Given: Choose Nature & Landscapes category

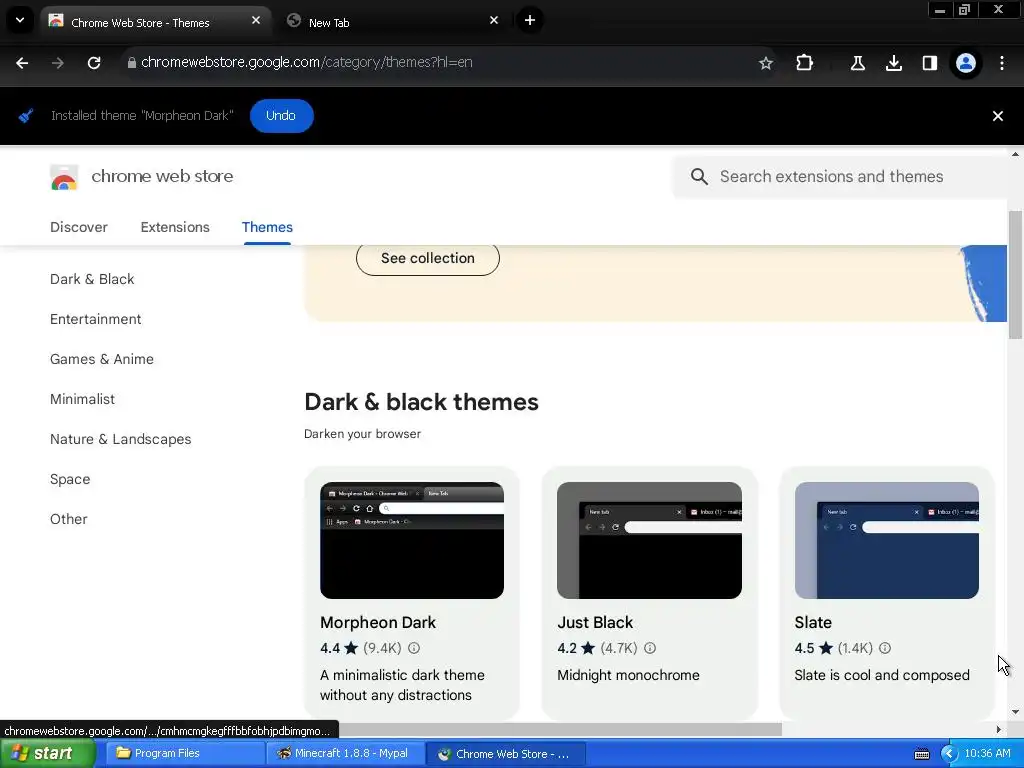Looking at the screenshot, I should pos(121,440).
